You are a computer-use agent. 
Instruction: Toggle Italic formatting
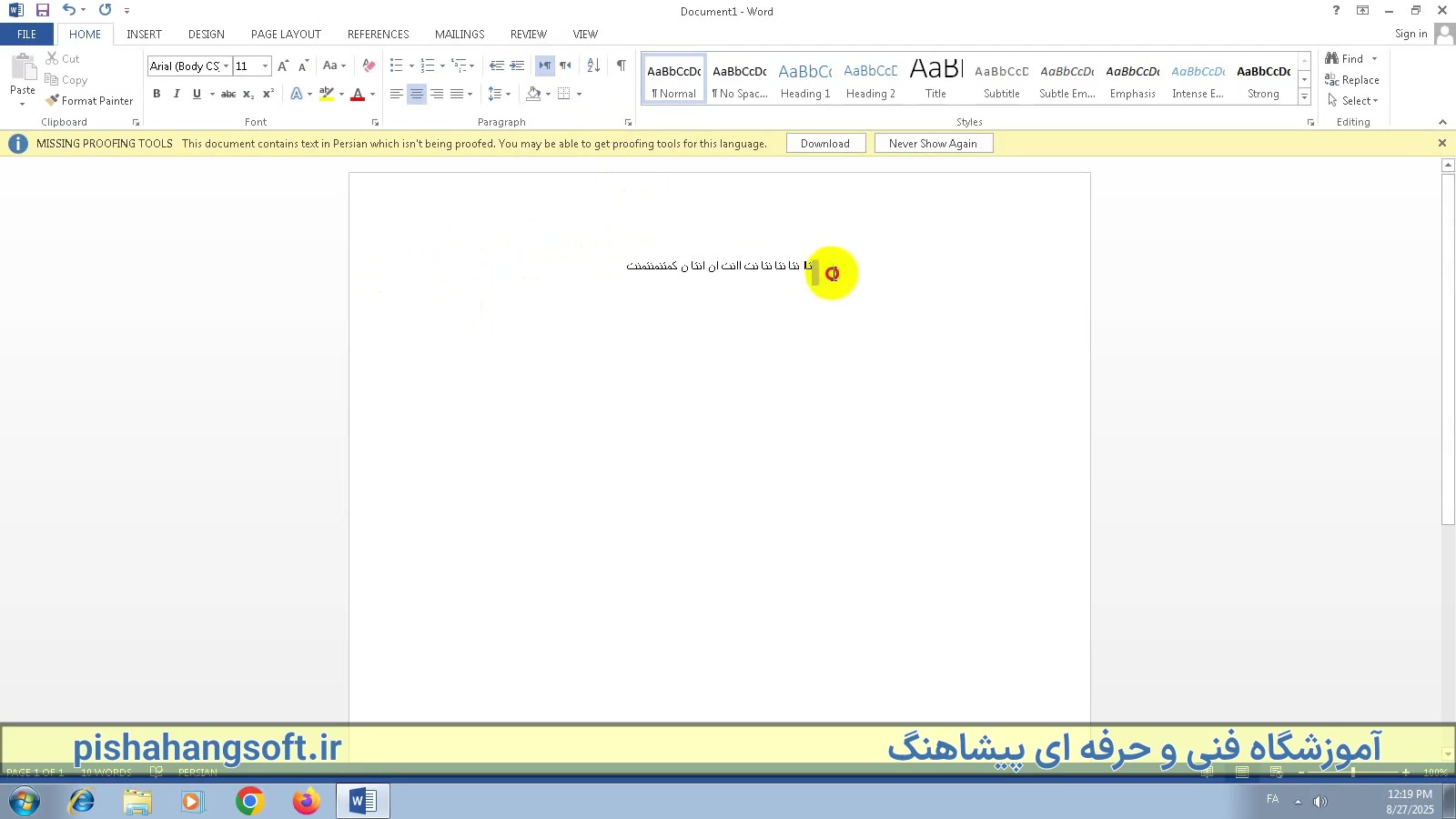(x=177, y=94)
